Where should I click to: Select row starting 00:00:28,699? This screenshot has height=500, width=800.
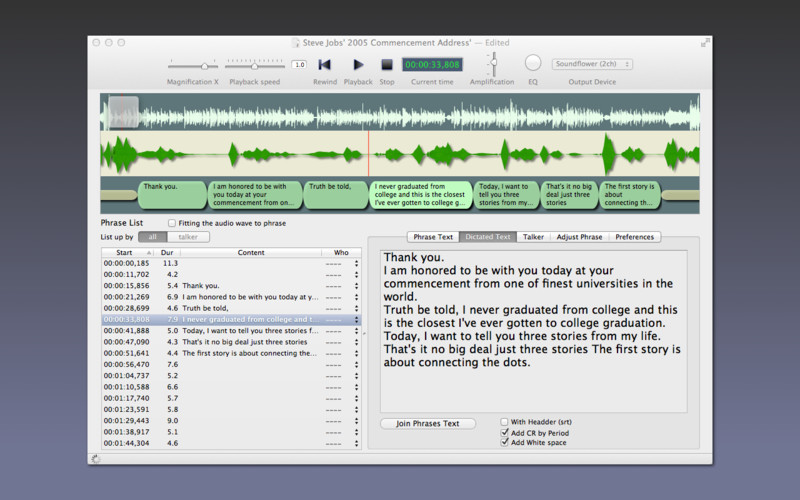[231, 308]
